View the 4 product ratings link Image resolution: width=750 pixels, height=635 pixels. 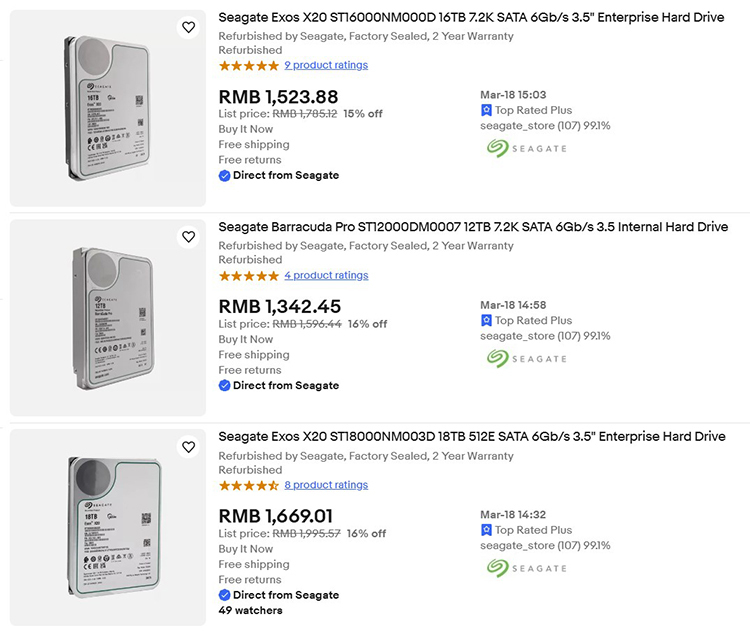(326, 275)
